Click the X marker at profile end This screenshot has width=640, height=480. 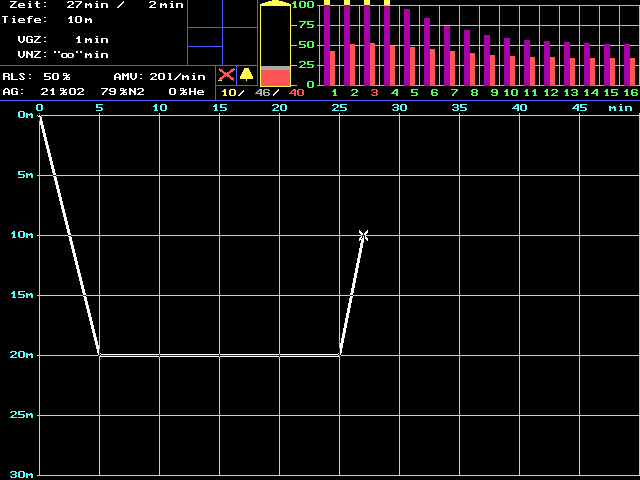363,235
